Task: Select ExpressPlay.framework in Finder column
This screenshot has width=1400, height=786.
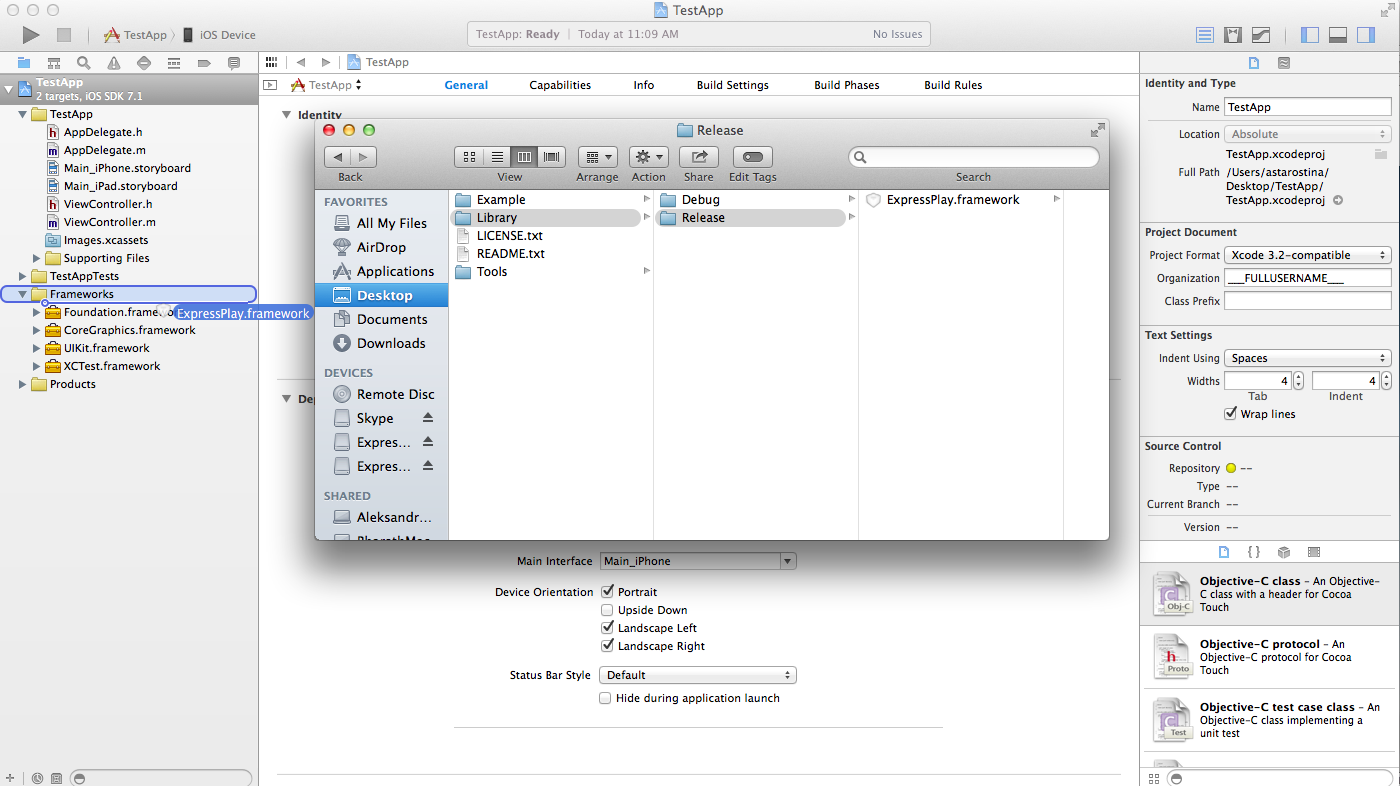Action: (x=952, y=200)
